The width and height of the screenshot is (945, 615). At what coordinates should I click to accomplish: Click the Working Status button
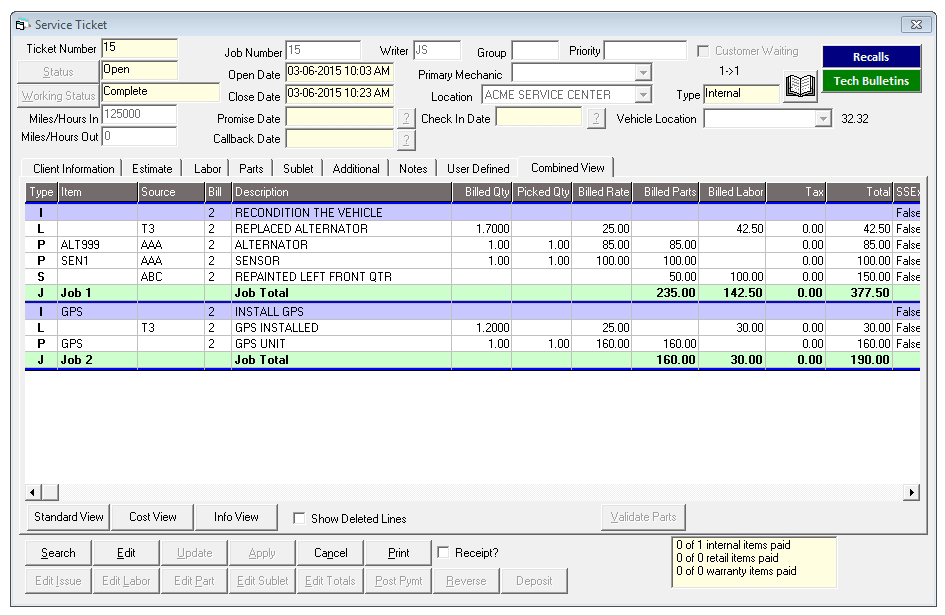tap(58, 95)
